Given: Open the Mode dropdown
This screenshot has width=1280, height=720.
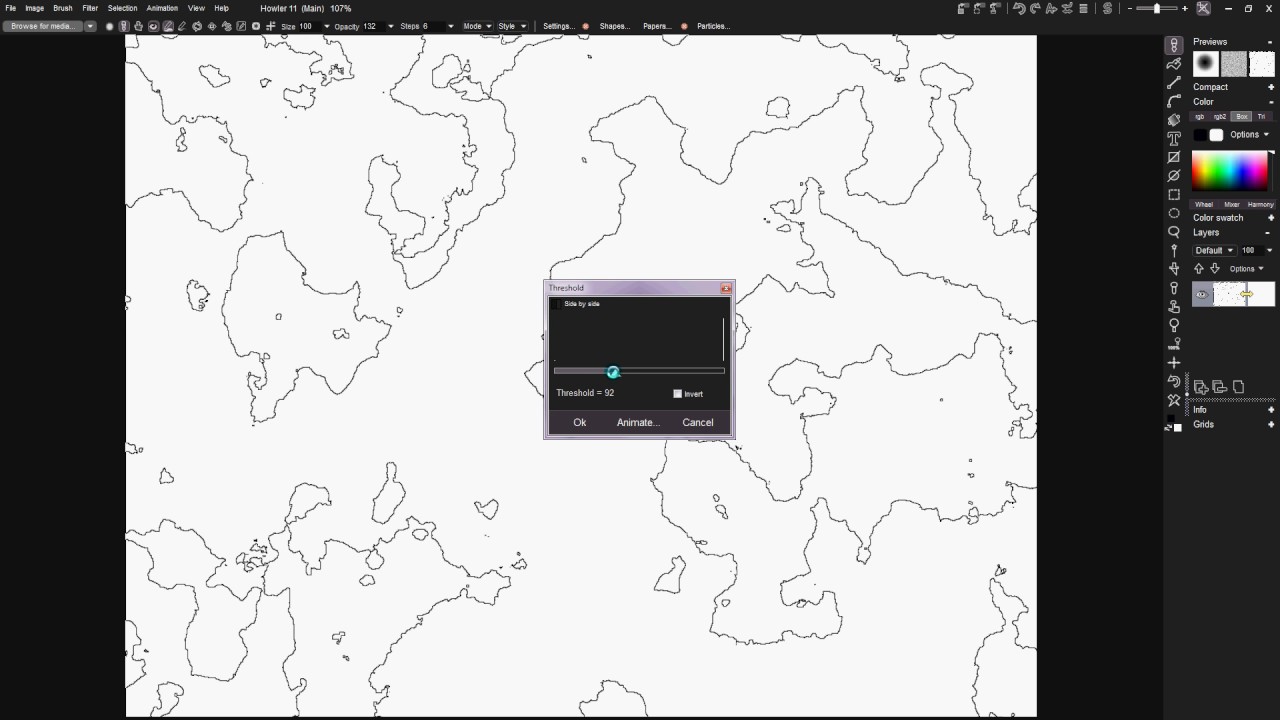Looking at the screenshot, I should point(476,26).
